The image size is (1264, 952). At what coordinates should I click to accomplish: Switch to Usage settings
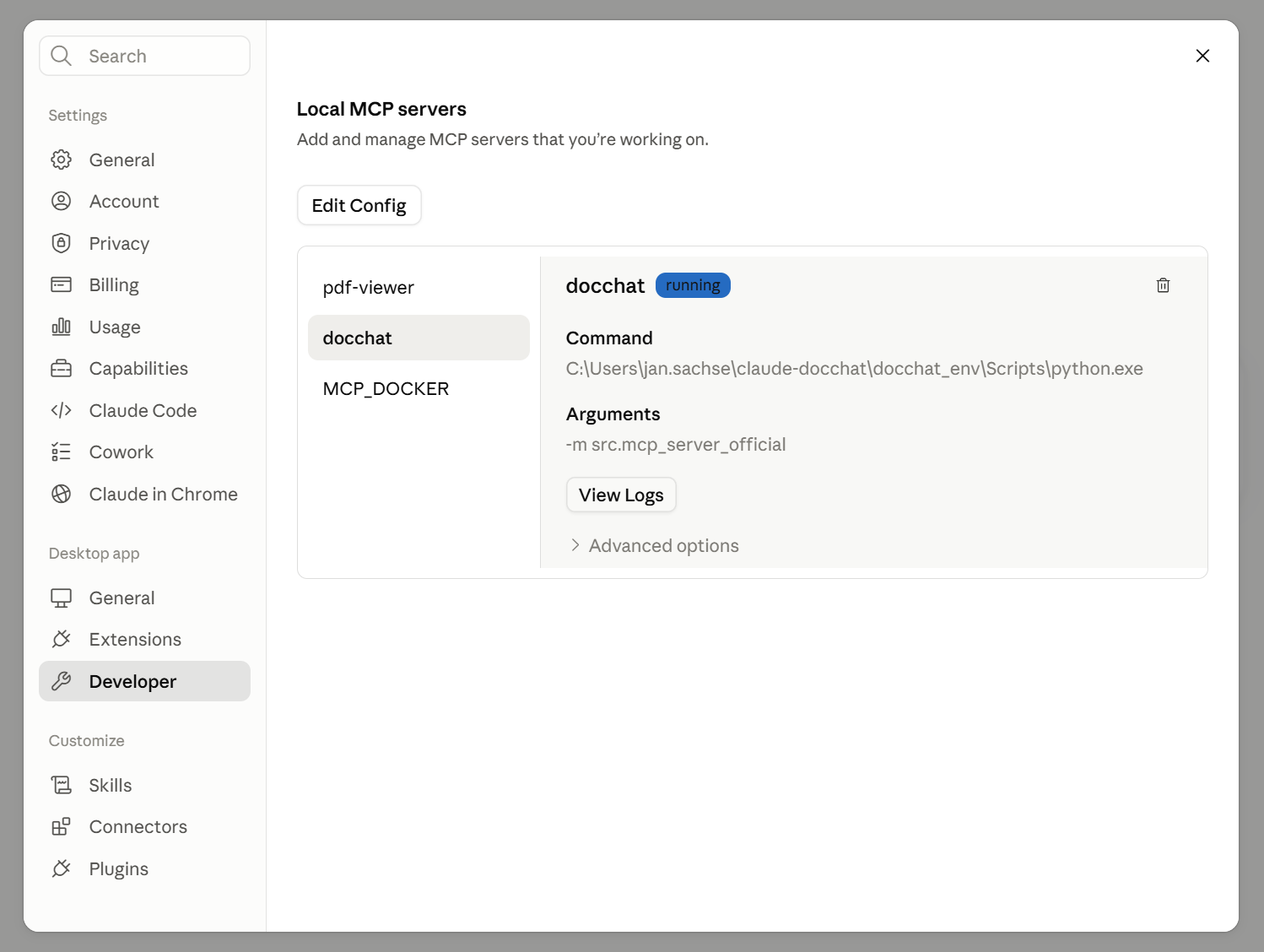(x=115, y=327)
